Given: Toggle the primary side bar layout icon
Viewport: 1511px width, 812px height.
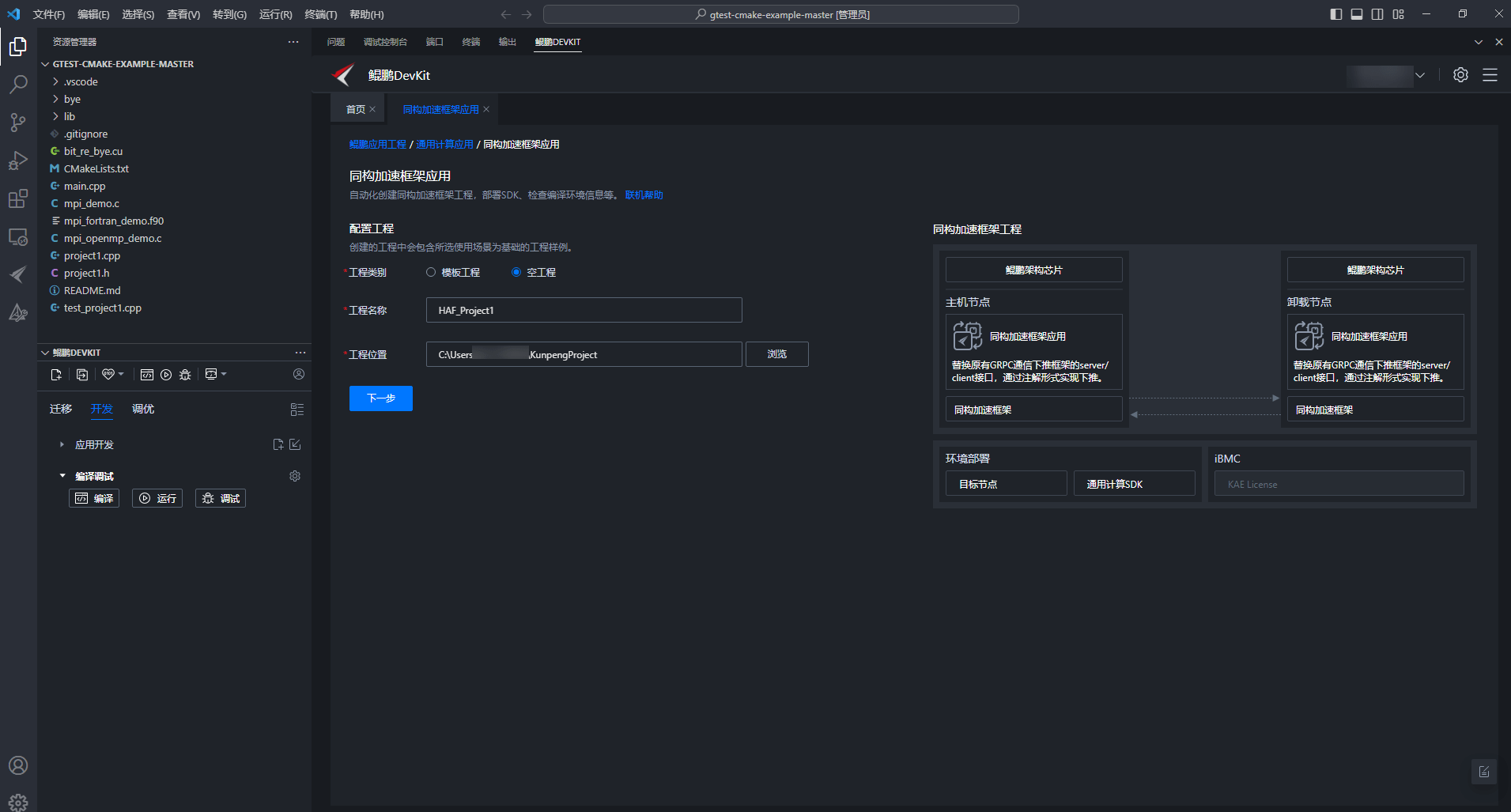Looking at the screenshot, I should click(x=1336, y=14).
